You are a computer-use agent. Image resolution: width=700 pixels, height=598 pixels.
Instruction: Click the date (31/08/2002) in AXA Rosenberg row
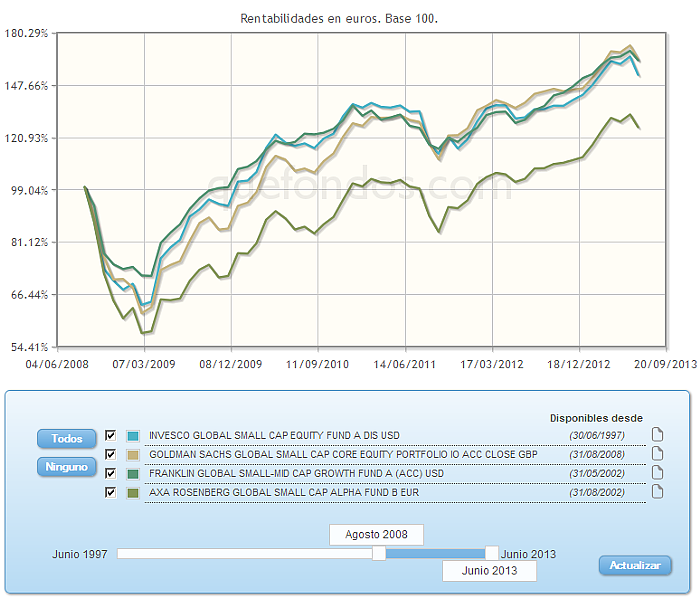pos(597,493)
